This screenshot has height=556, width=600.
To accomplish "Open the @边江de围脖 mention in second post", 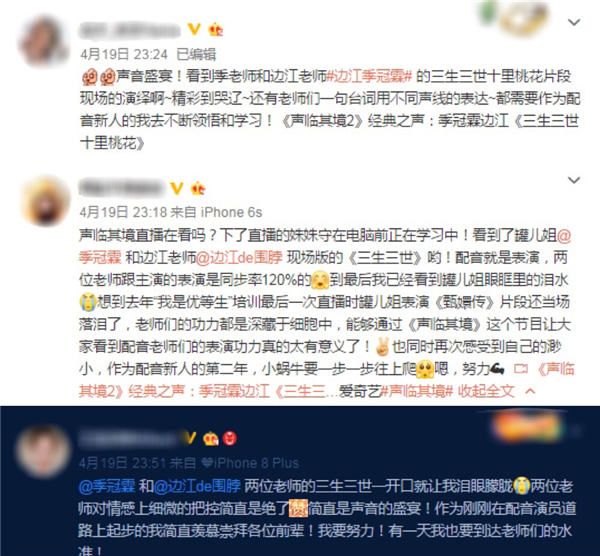I will pos(240,258).
